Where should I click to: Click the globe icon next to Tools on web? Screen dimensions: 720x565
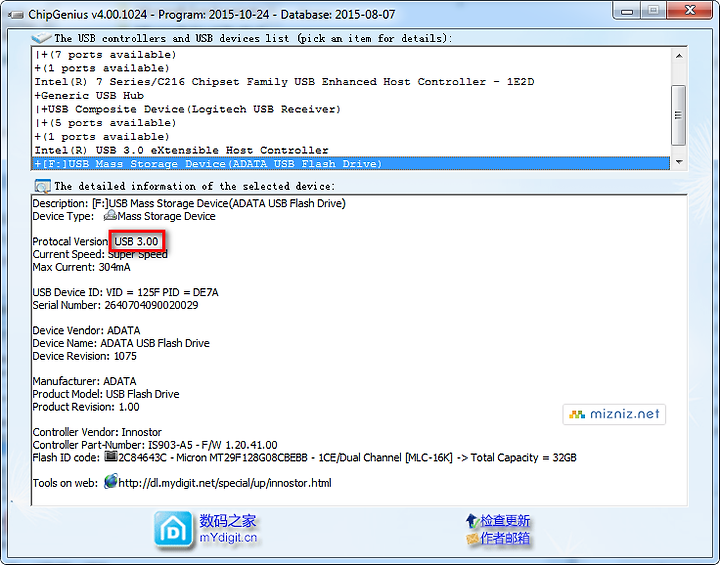point(111,482)
